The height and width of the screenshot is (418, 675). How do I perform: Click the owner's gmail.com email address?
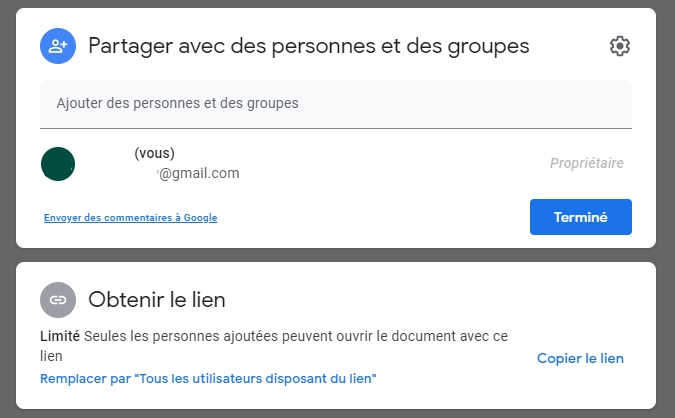(199, 173)
